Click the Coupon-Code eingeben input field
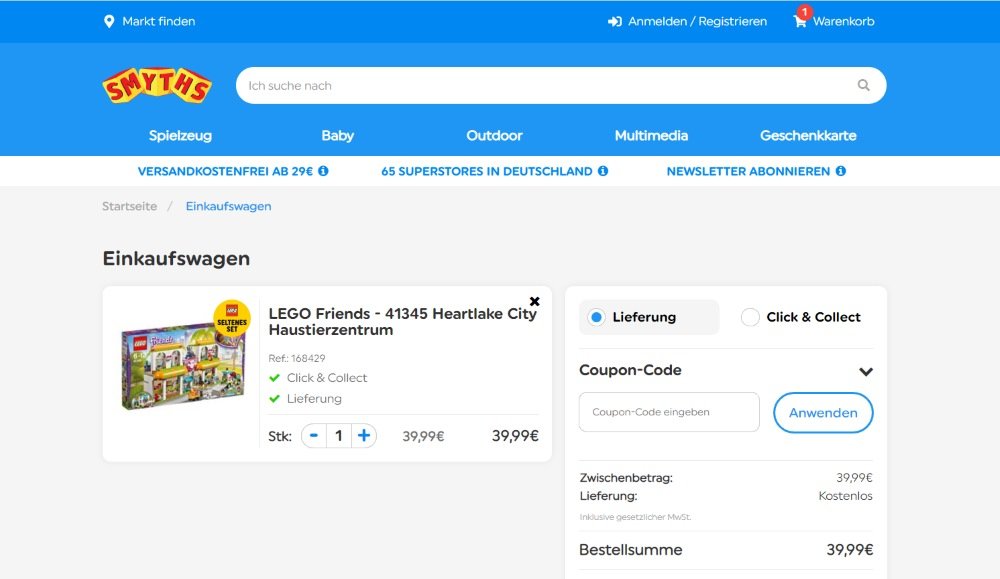Viewport: 1000px width, 579px height. point(668,411)
